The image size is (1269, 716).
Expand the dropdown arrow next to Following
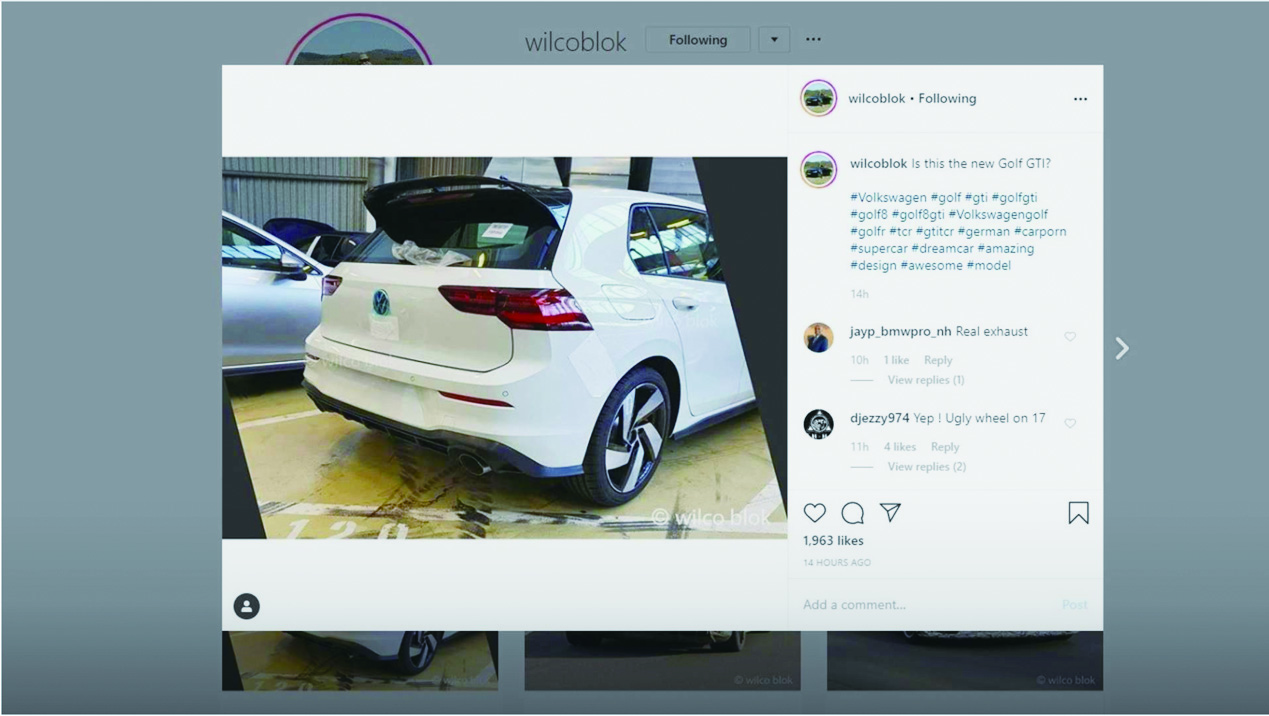pyautogui.click(x=774, y=40)
